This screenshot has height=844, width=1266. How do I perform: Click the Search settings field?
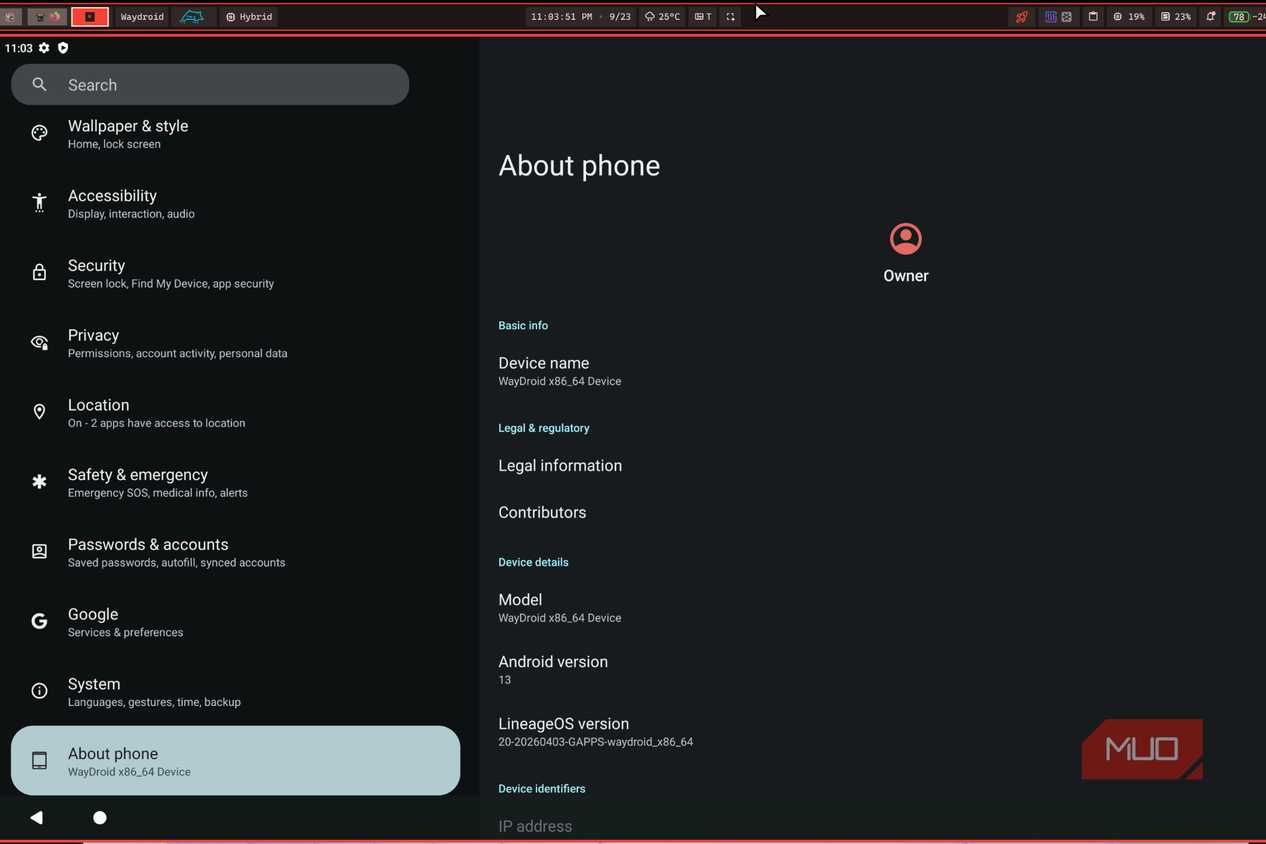(210, 85)
